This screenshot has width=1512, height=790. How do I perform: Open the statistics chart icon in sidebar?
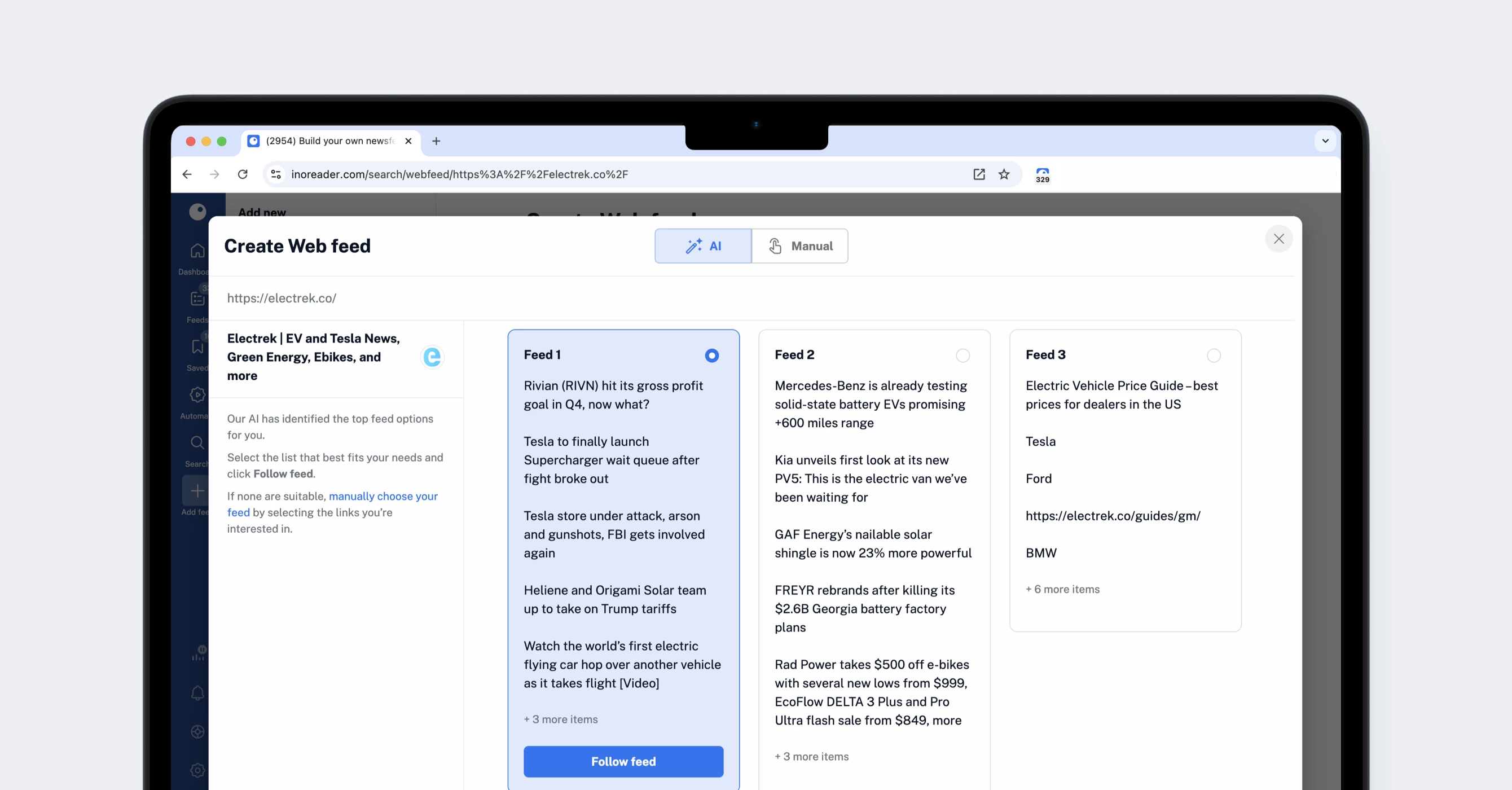199,653
